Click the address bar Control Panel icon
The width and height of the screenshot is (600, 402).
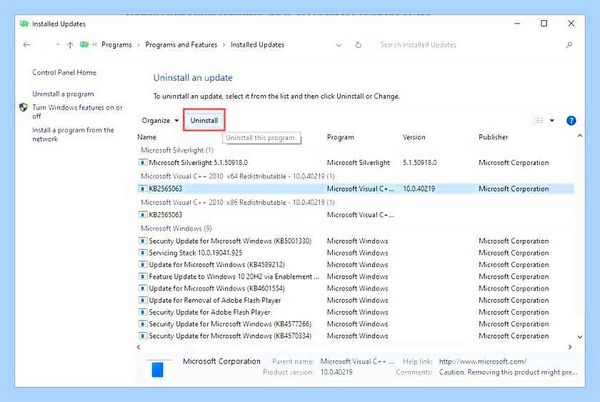tap(84, 45)
